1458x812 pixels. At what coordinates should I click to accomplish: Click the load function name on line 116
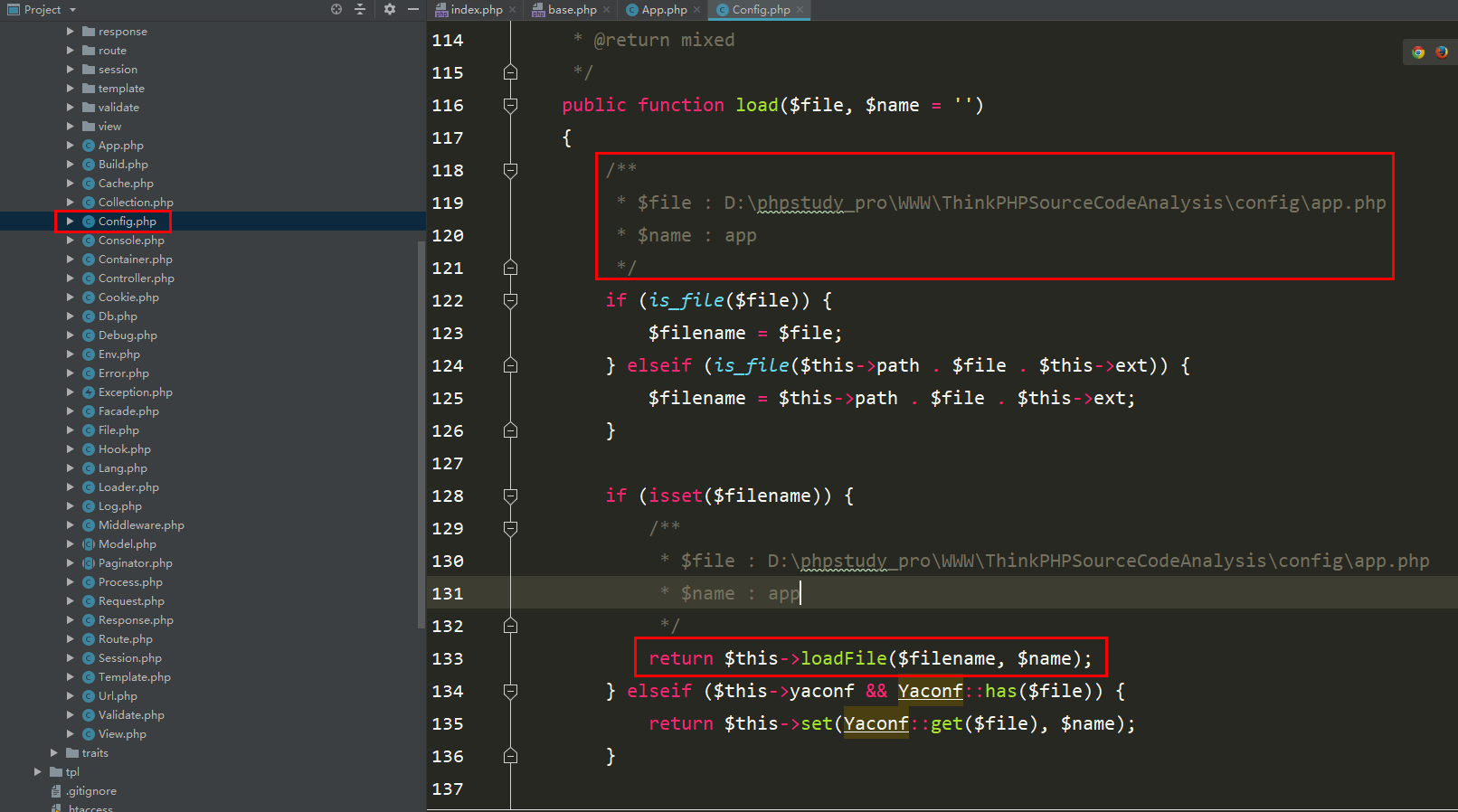(757, 105)
